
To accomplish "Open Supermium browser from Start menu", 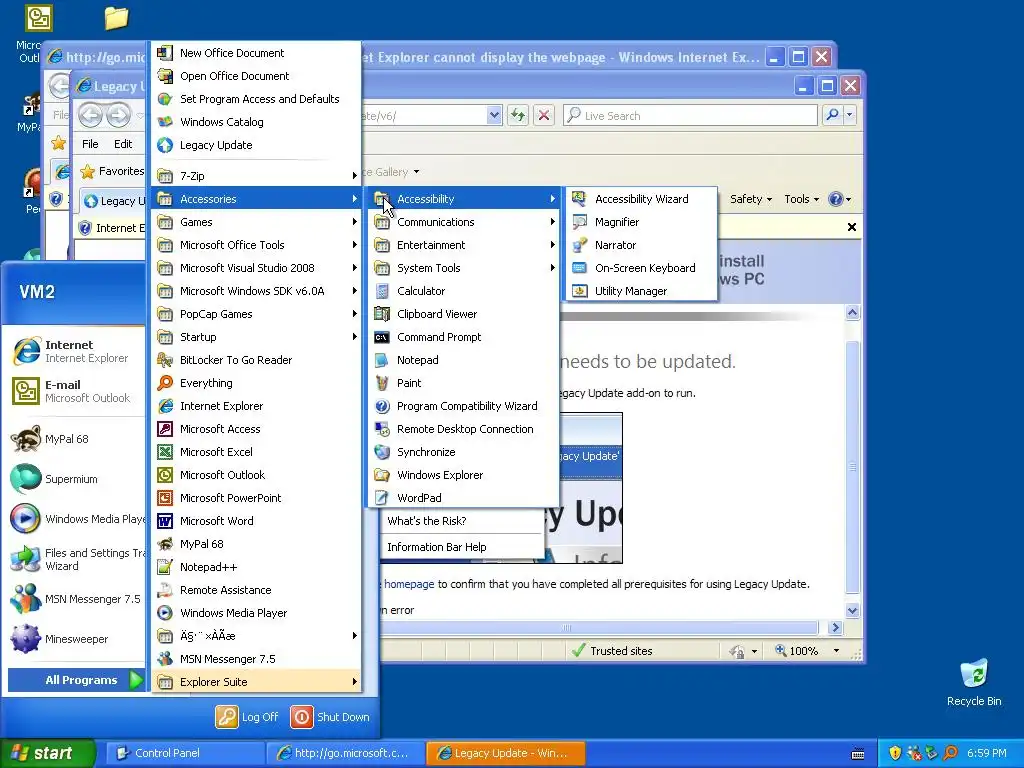I will coord(73,479).
